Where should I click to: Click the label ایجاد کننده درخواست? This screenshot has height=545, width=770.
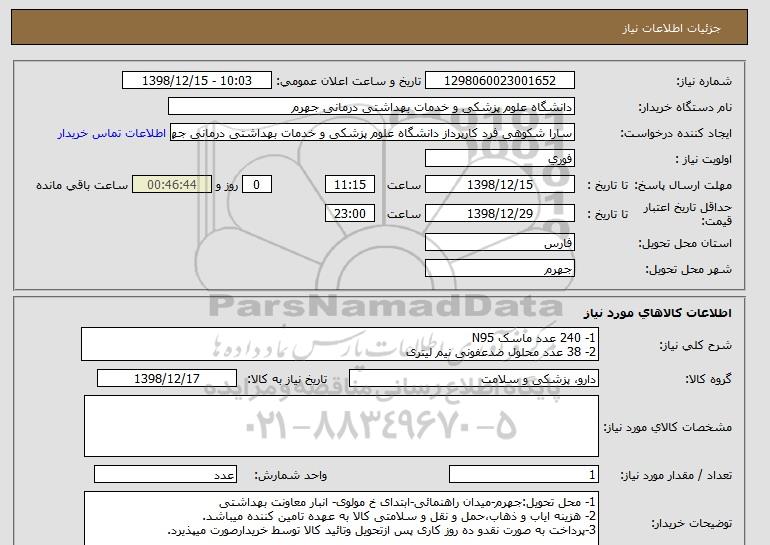pos(676,134)
